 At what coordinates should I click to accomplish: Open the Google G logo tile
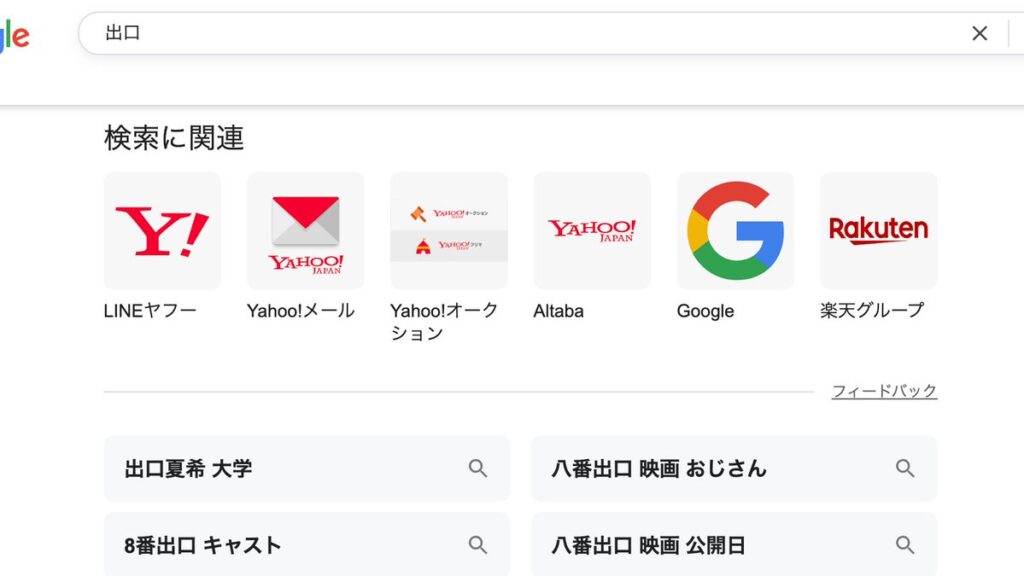[x=735, y=231]
